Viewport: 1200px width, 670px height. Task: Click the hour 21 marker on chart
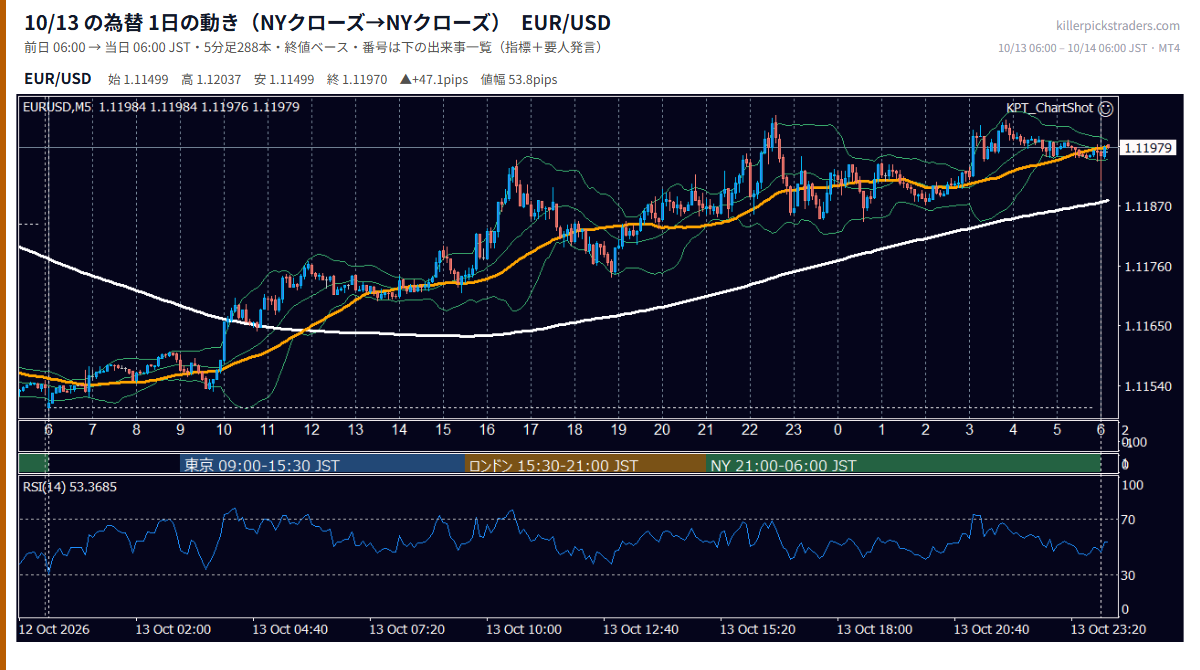(706, 430)
